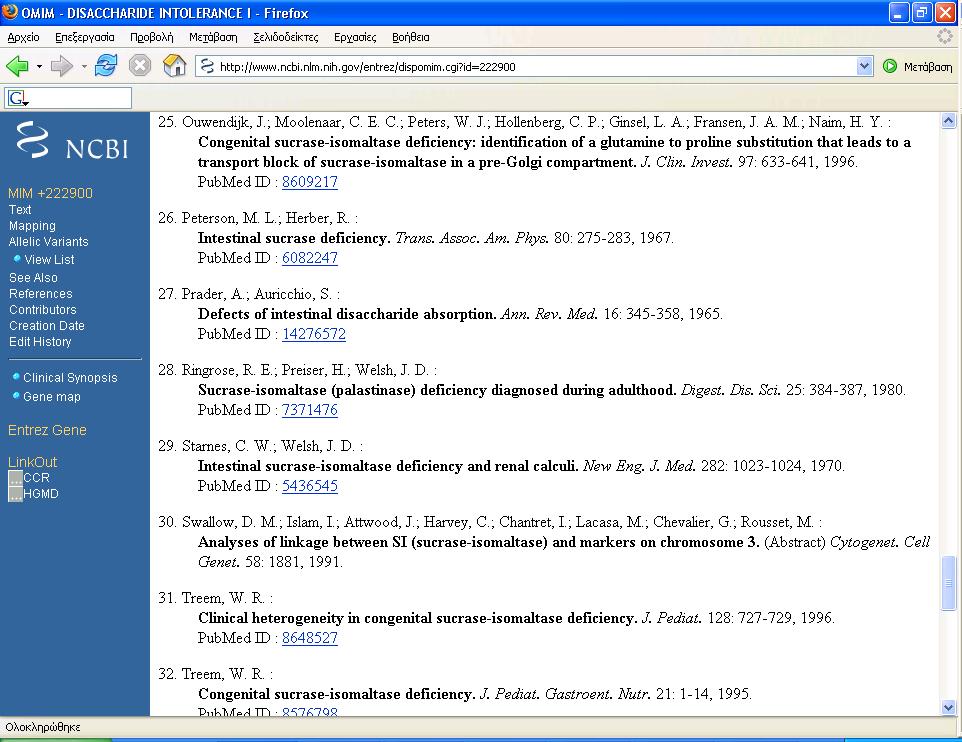Open PubMed ID 5436545 link
The height and width of the screenshot is (742, 962).
click(x=310, y=486)
